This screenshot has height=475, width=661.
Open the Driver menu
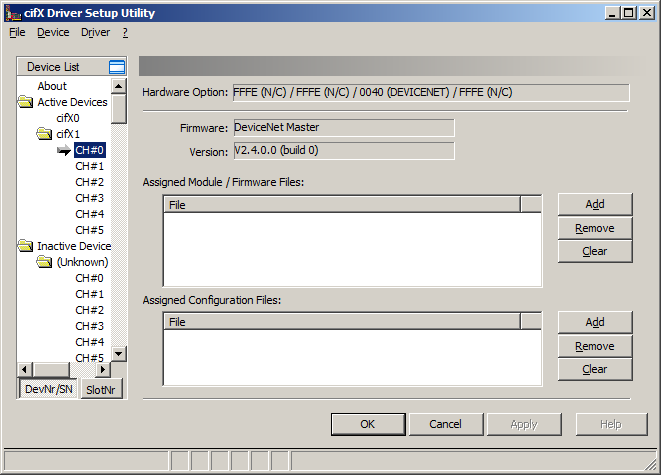tap(95, 32)
